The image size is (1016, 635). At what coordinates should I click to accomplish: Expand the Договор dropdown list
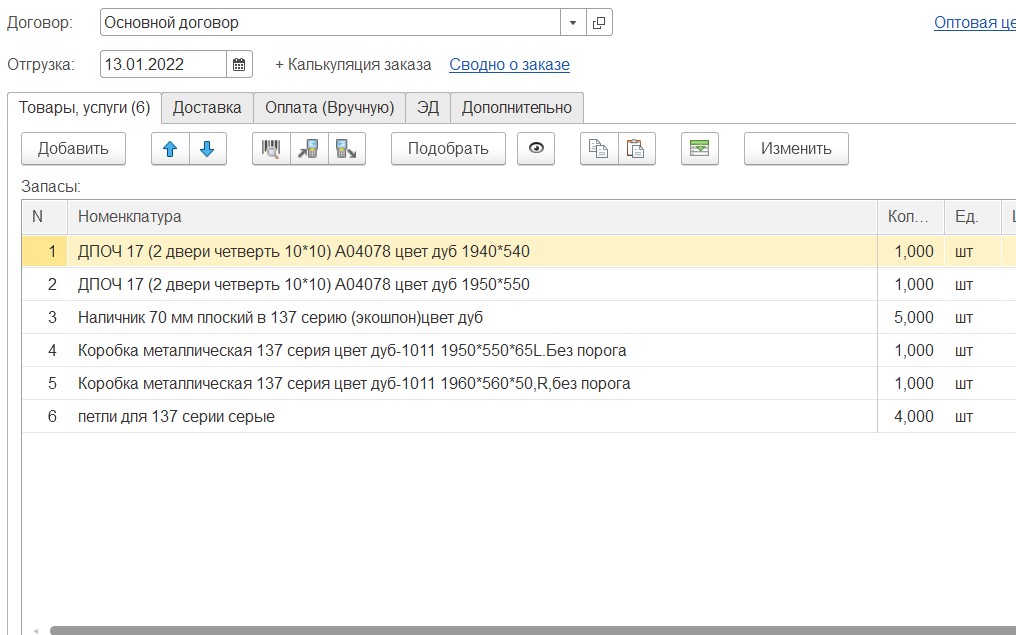point(573,22)
